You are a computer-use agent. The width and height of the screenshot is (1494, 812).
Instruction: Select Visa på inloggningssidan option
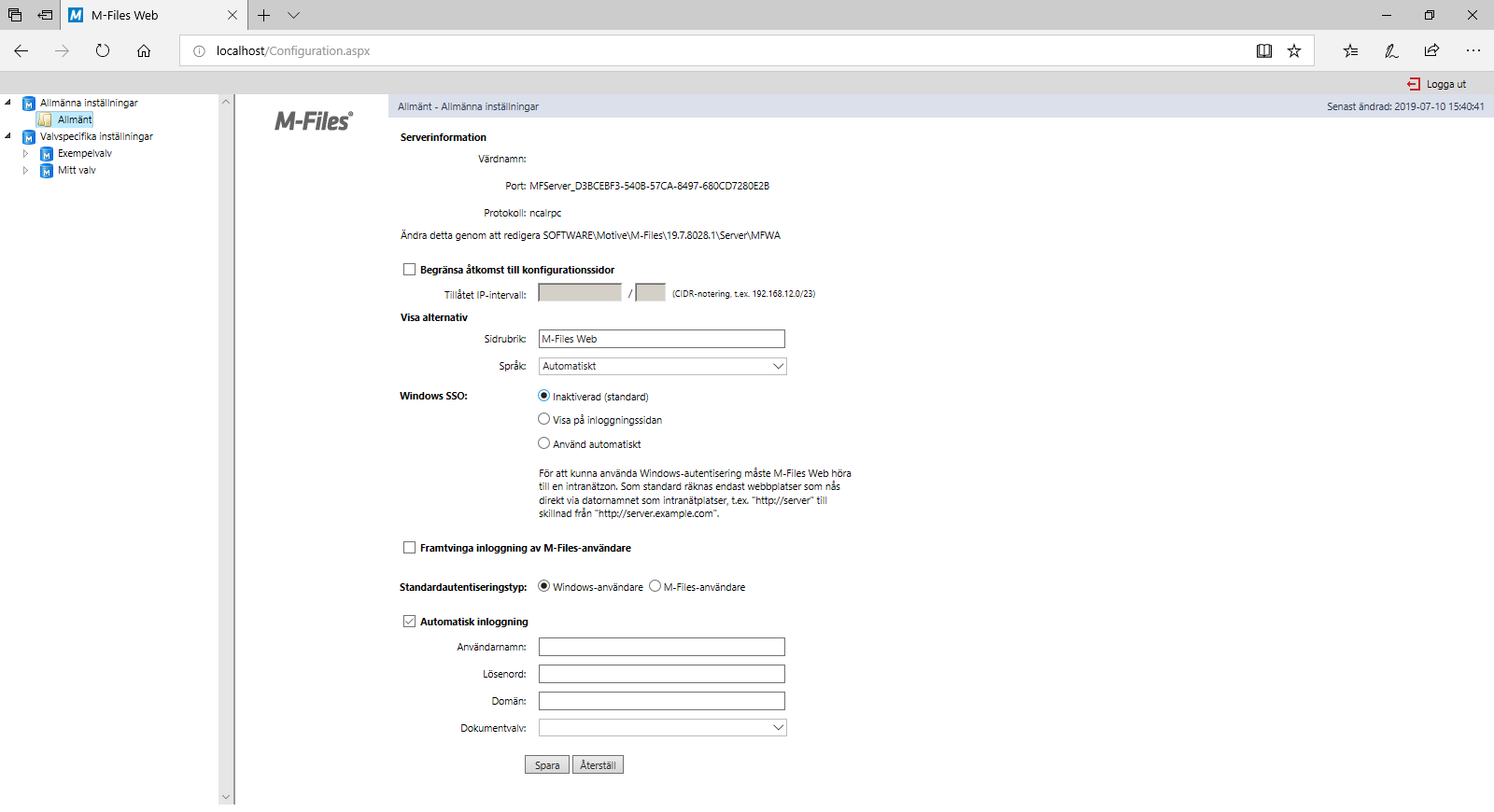(x=543, y=419)
